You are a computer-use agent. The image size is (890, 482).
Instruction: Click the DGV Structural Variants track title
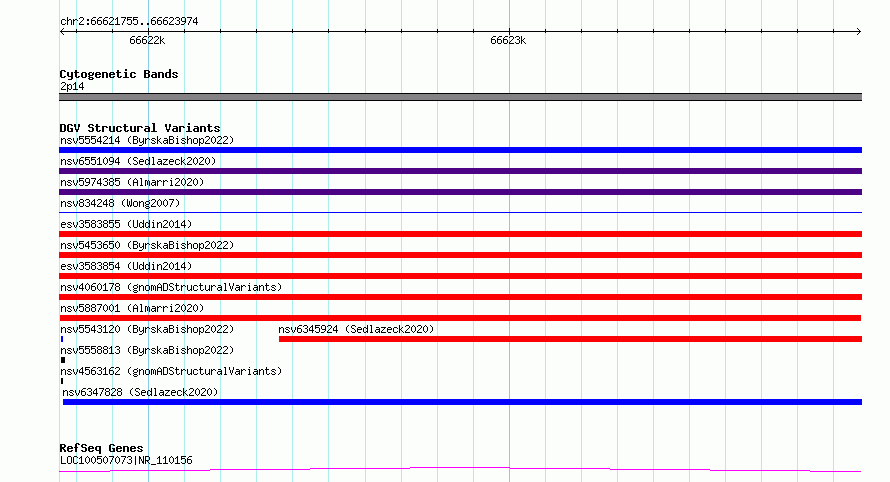coord(140,128)
